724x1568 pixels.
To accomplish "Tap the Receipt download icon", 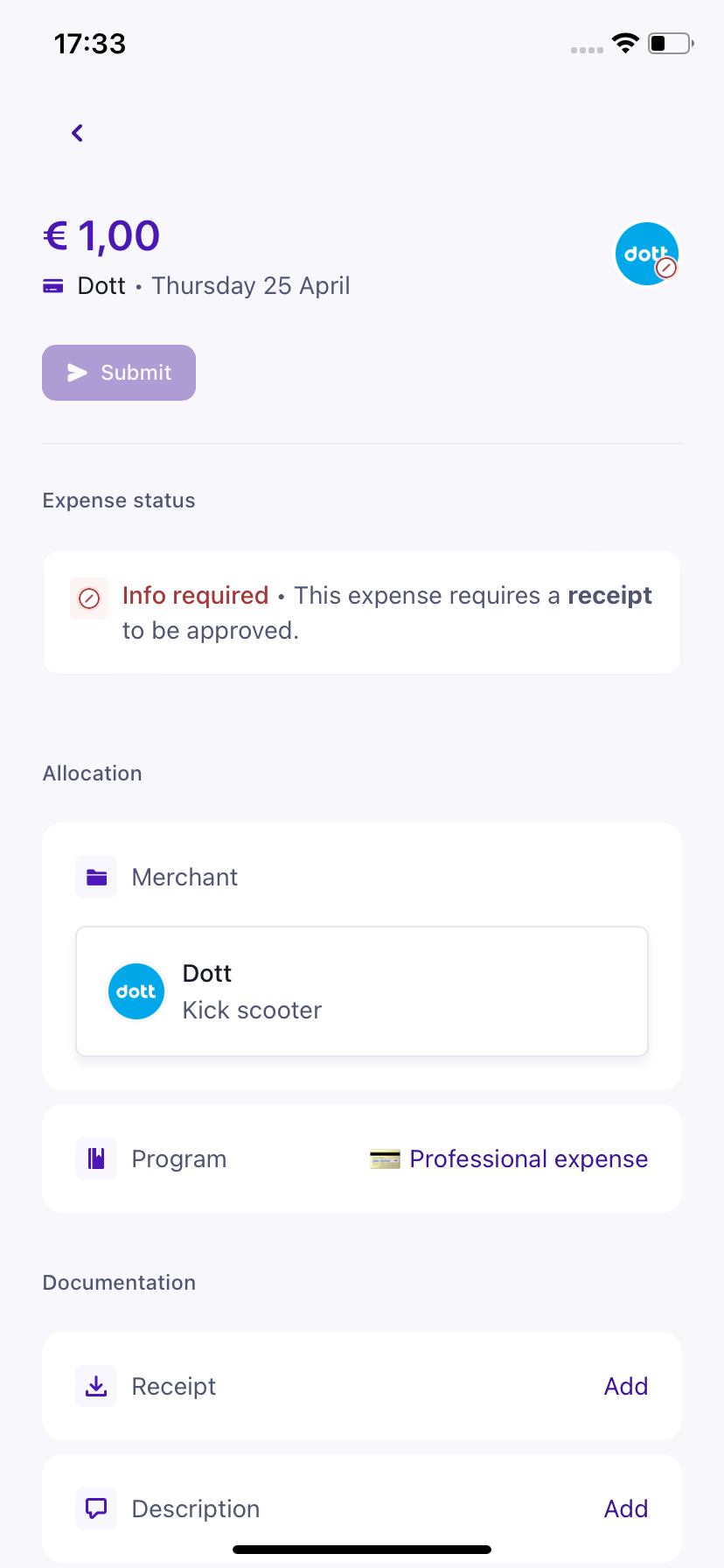I will [x=96, y=1386].
